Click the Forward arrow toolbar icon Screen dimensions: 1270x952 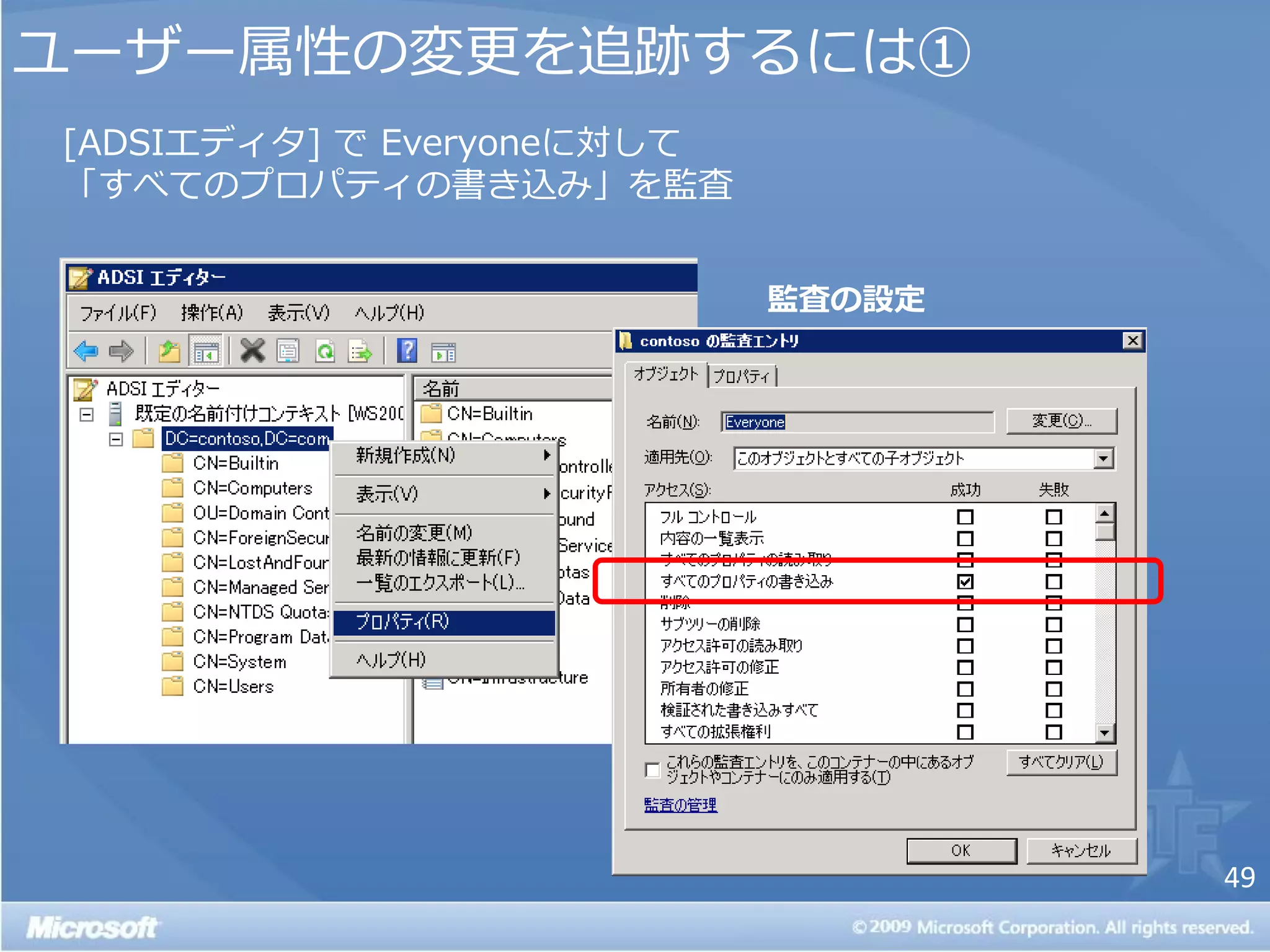(121, 351)
